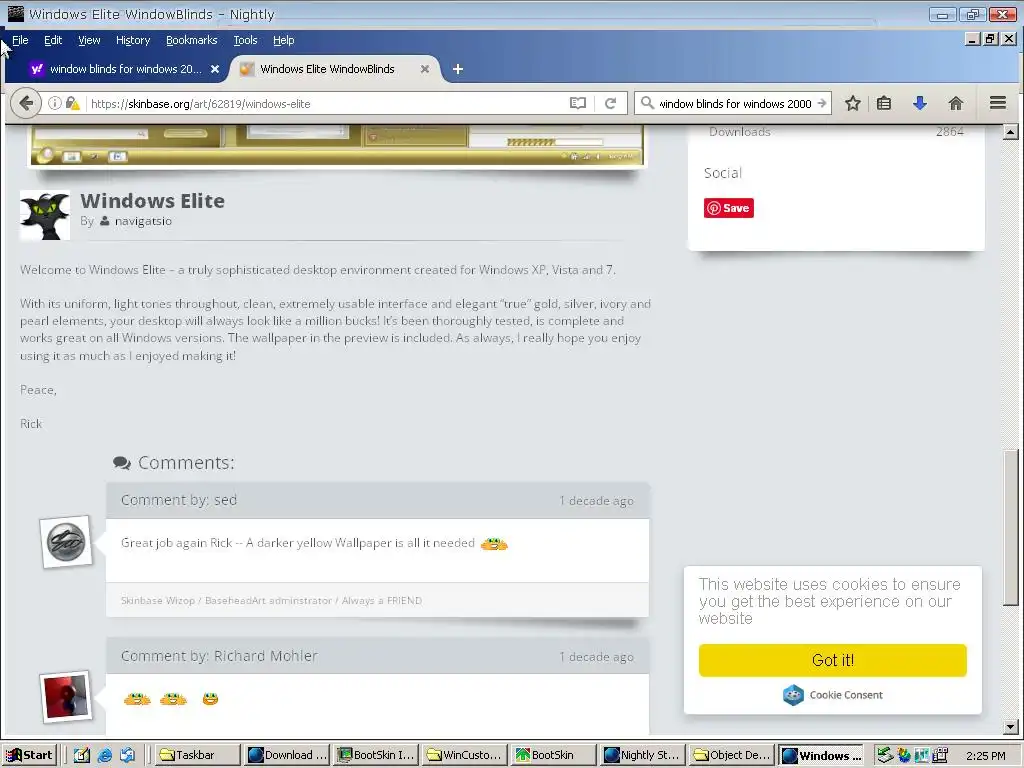Switch to WinCusto... taskbar folder

coord(464,755)
